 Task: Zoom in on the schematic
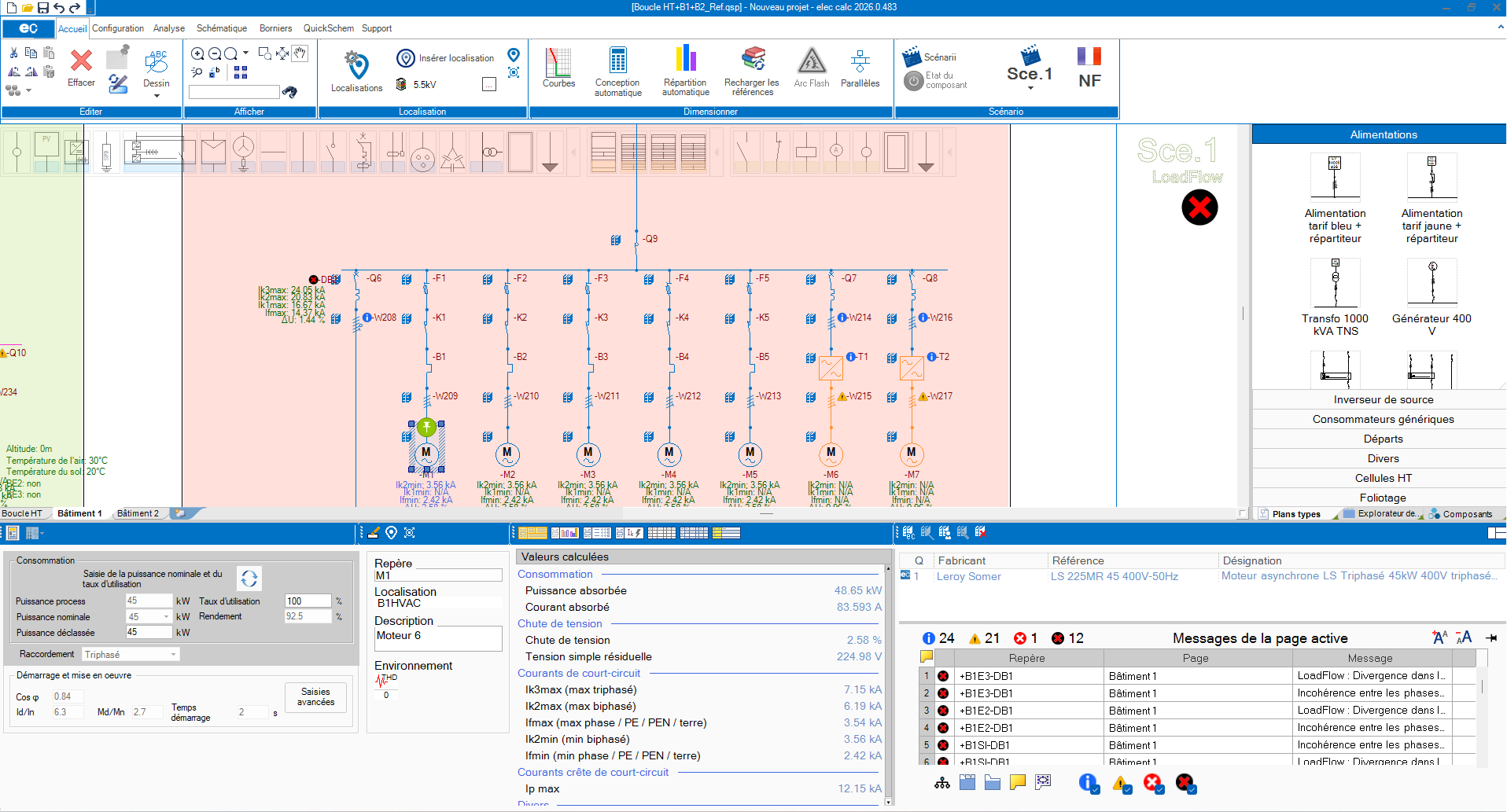coord(197,53)
